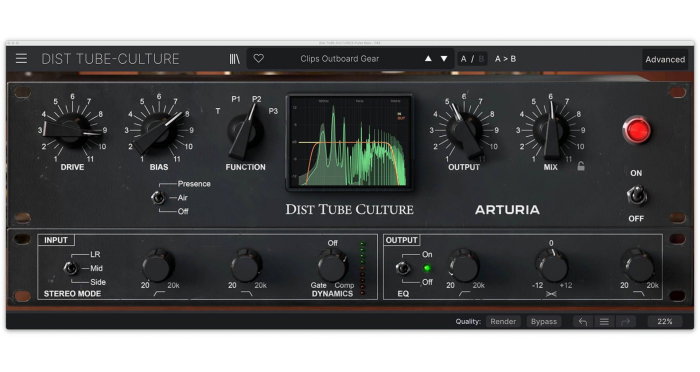The width and height of the screenshot is (700, 372).
Task: Click the DYNAMICS LED meter
Action: point(362,268)
